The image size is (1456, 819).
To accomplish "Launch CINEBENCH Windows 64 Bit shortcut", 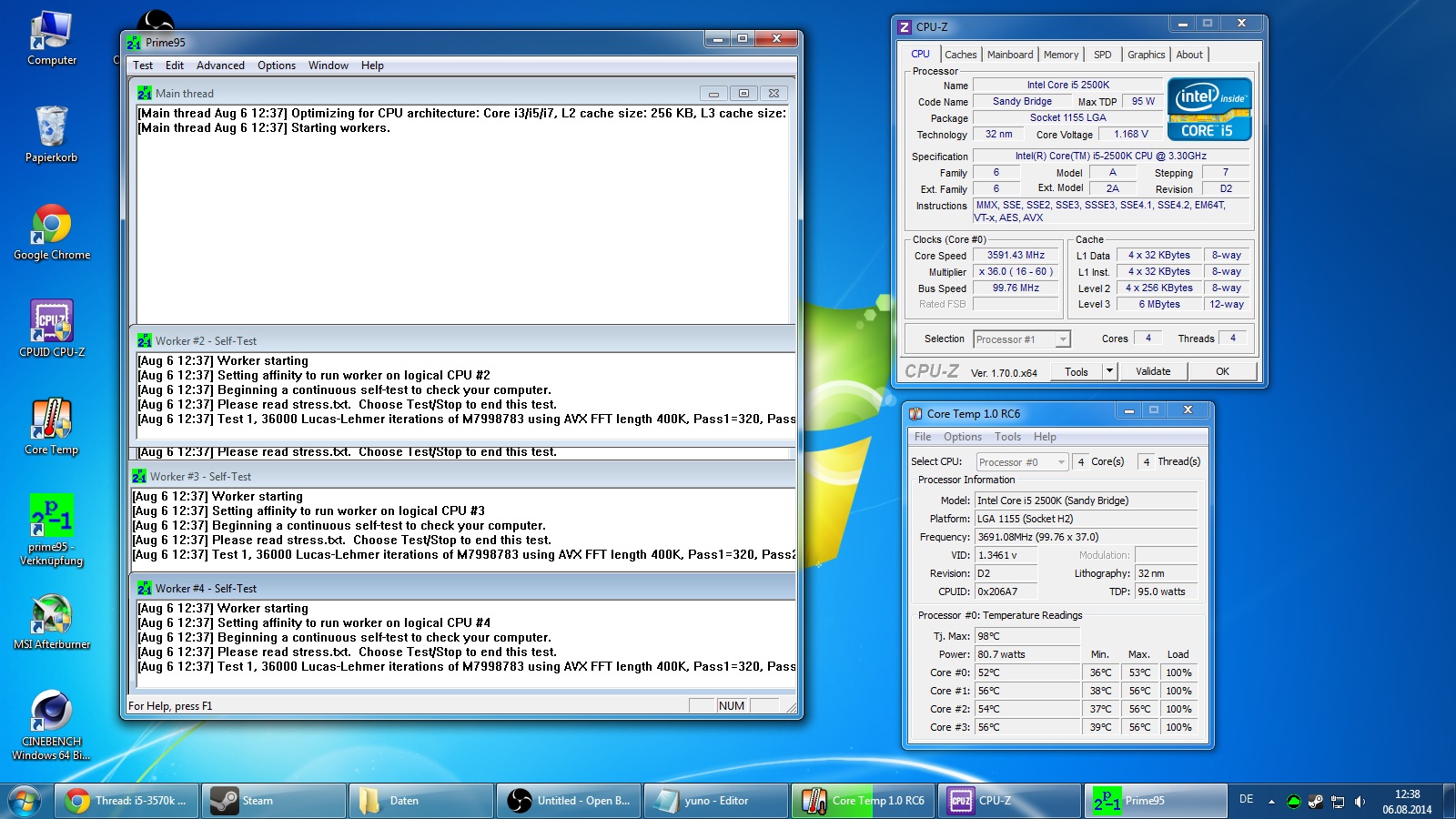I will click(x=52, y=725).
